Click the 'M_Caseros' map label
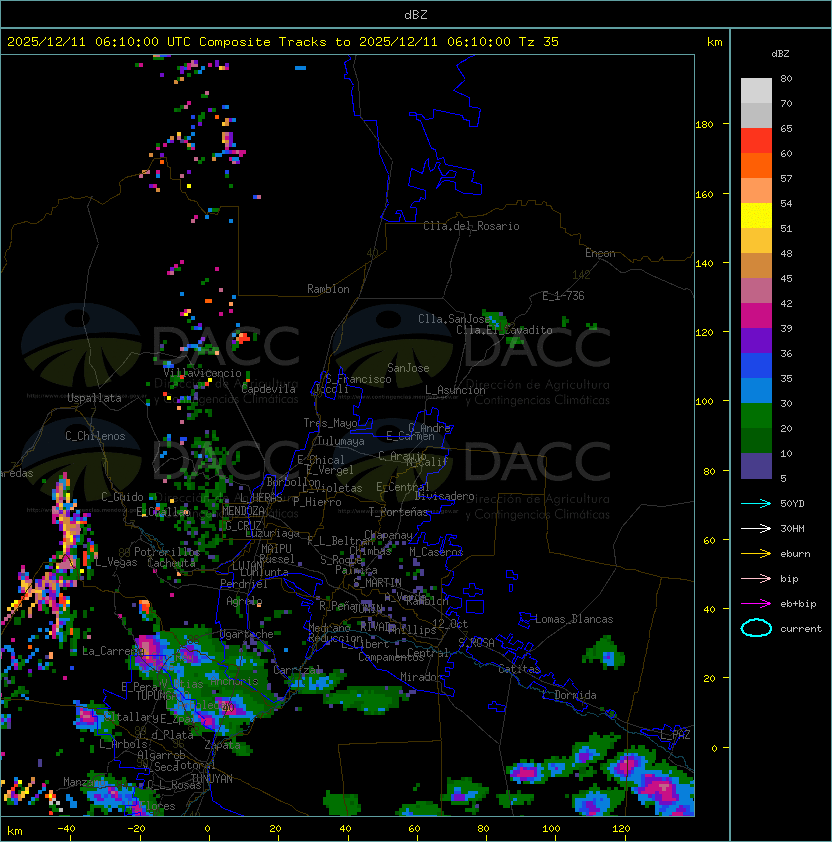This screenshot has height=842, width=832. coord(436,552)
